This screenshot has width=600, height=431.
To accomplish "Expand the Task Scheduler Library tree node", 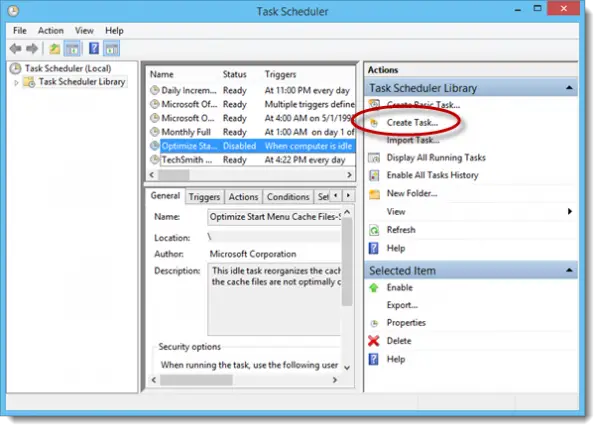I will point(15,82).
